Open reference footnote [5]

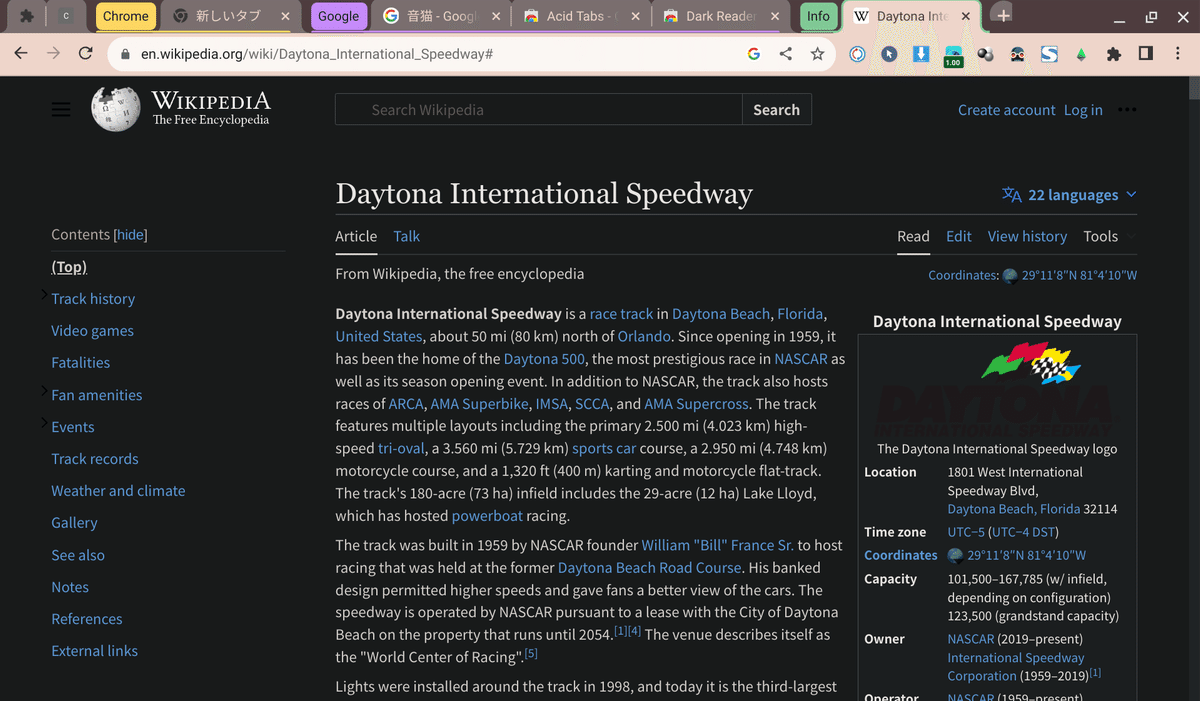[531, 653]
